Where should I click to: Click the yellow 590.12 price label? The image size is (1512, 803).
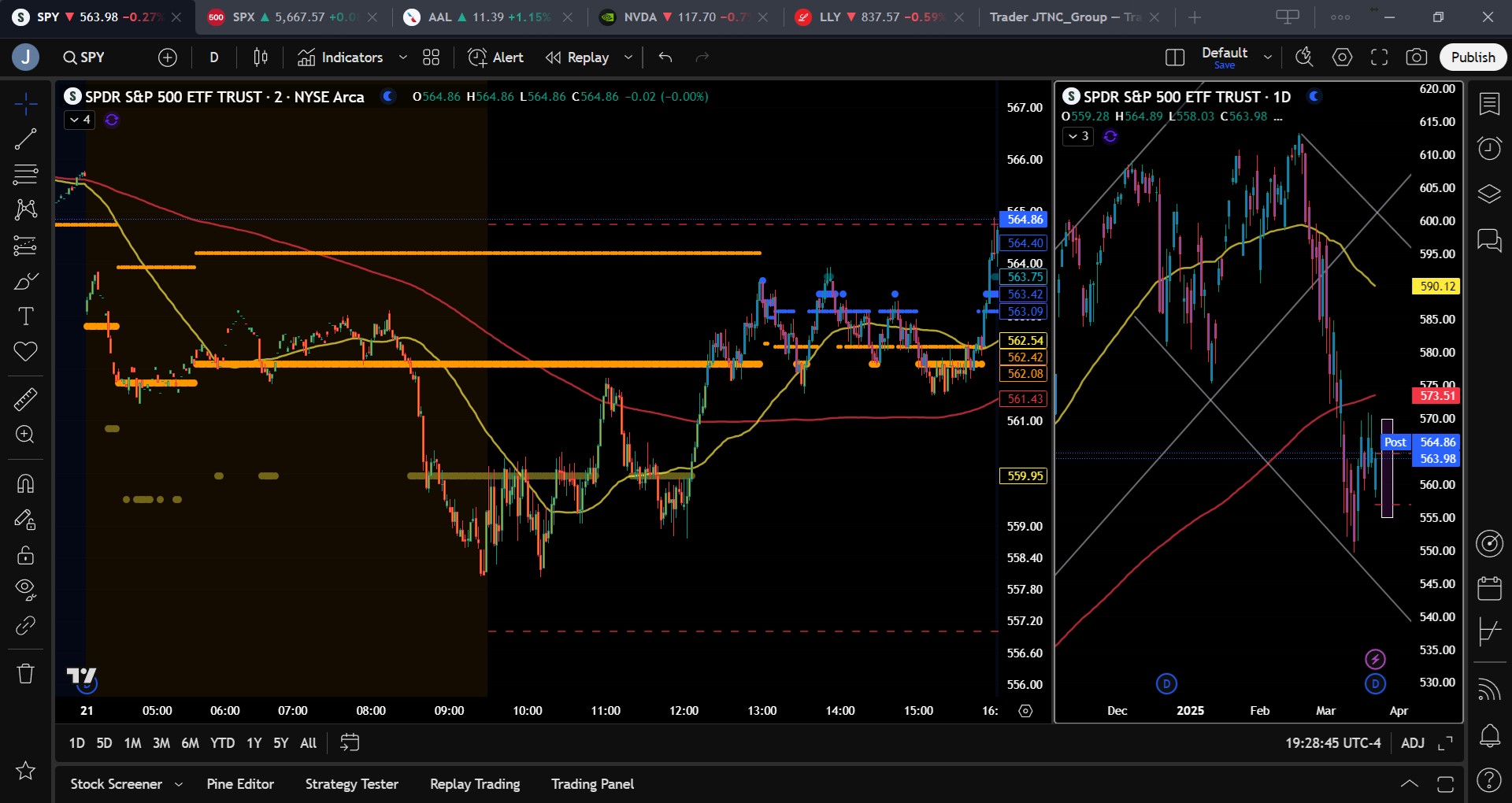pos(1436,287)
